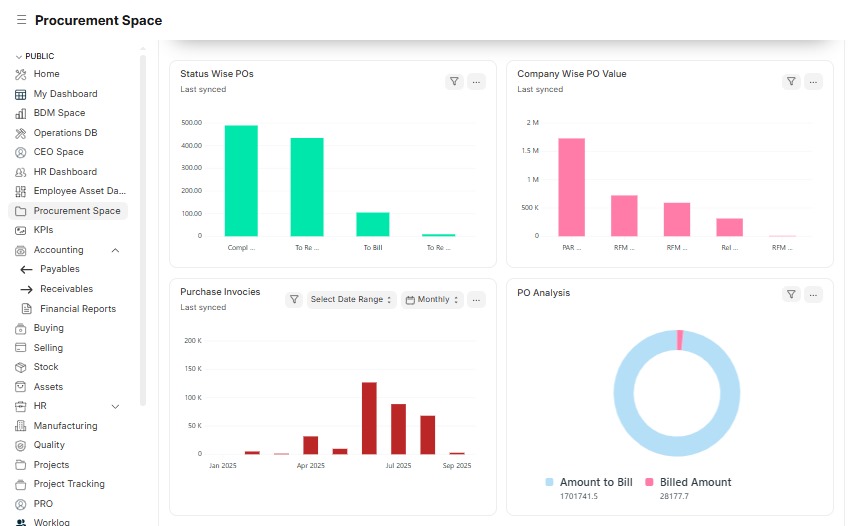Expand the HR sidebar group

pyautogui.click(x=115, y=406)
